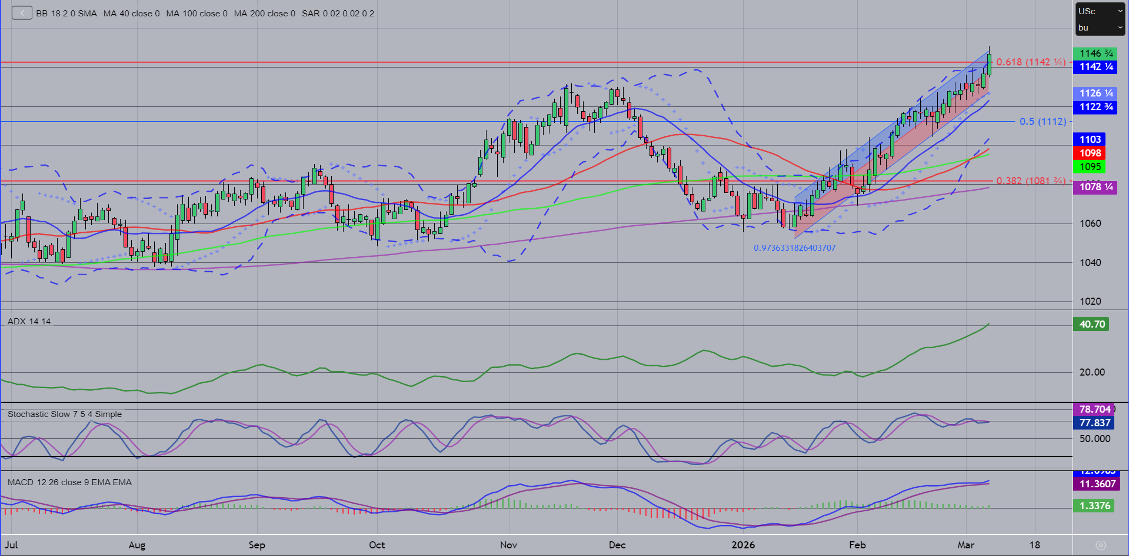Select the MACD 12 26 indicator title

pyautogui.click(x=69, y=482)
